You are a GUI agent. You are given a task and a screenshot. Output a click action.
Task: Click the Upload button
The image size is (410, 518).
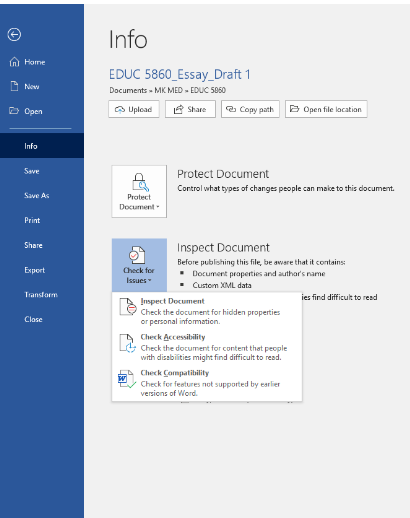(x=134, y=109)
